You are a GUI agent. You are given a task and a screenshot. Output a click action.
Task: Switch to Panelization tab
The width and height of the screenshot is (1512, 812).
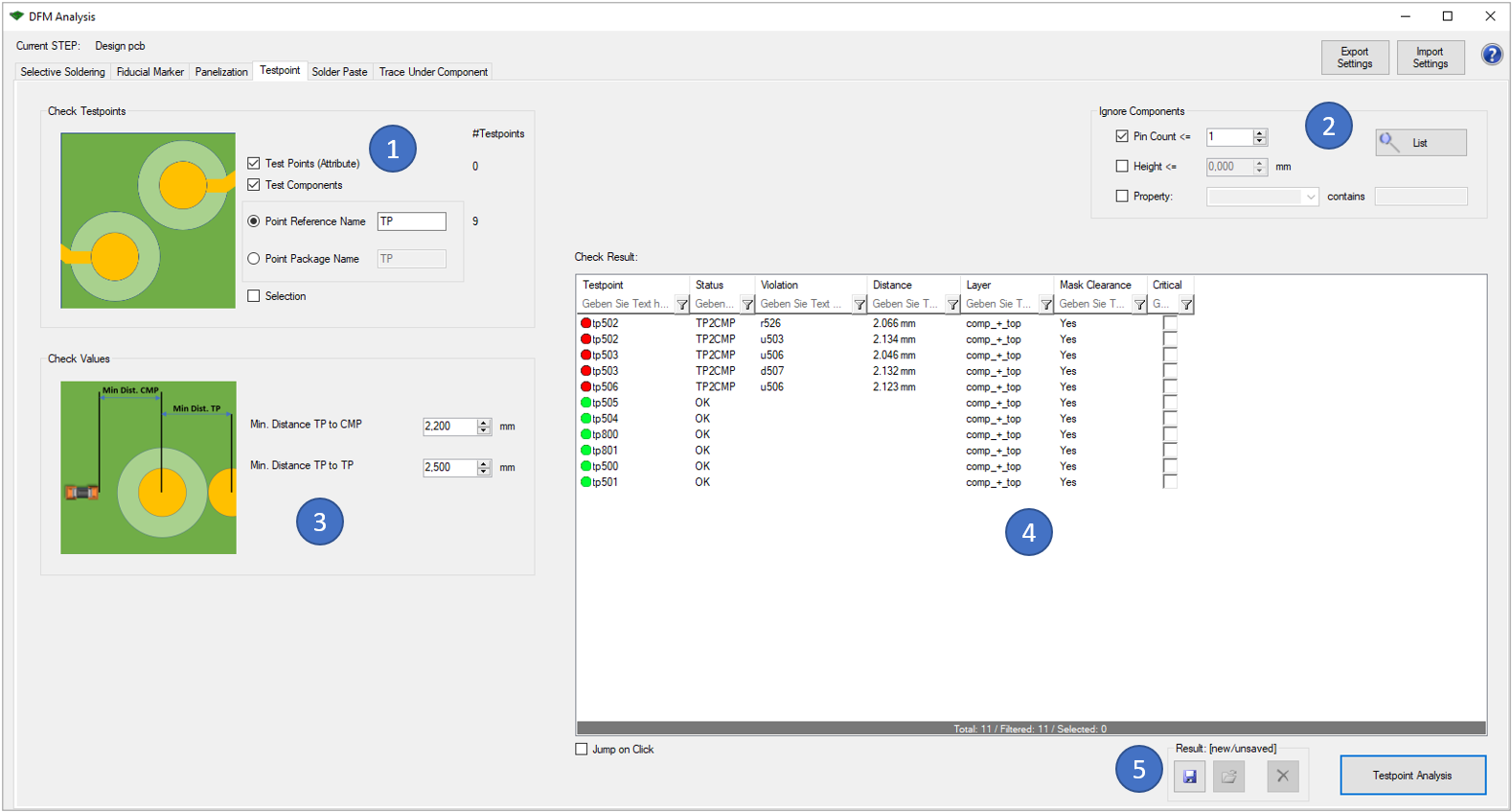tap(221, 72)
